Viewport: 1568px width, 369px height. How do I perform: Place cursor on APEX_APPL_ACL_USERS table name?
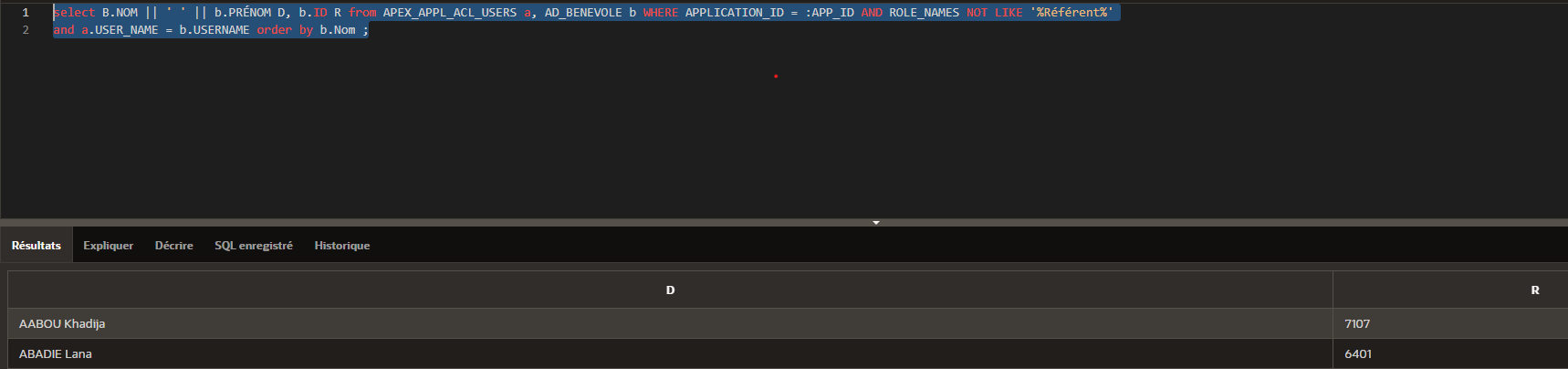click(449, 13)
